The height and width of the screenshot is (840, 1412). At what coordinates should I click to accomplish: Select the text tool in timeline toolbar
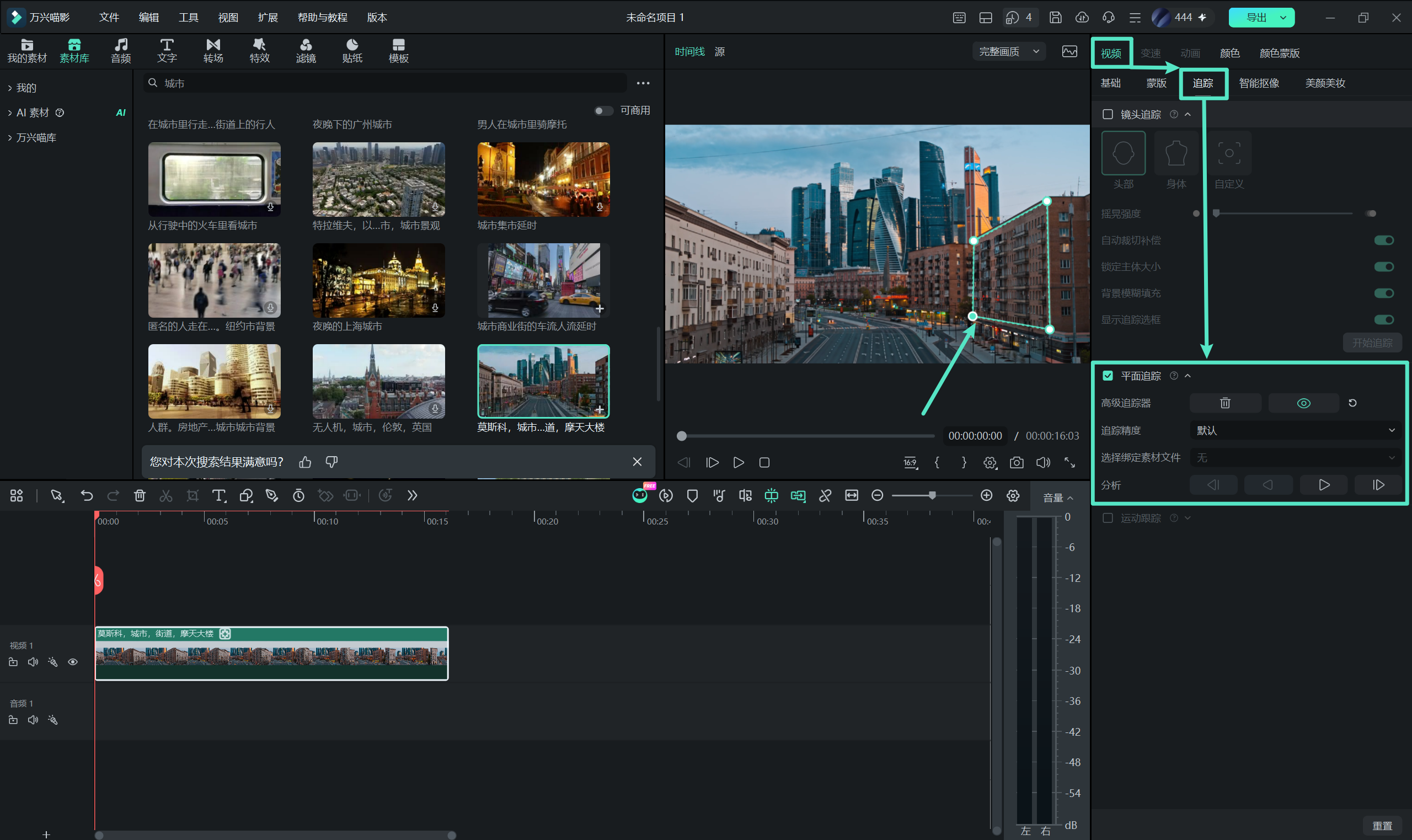tap(219, 496)
